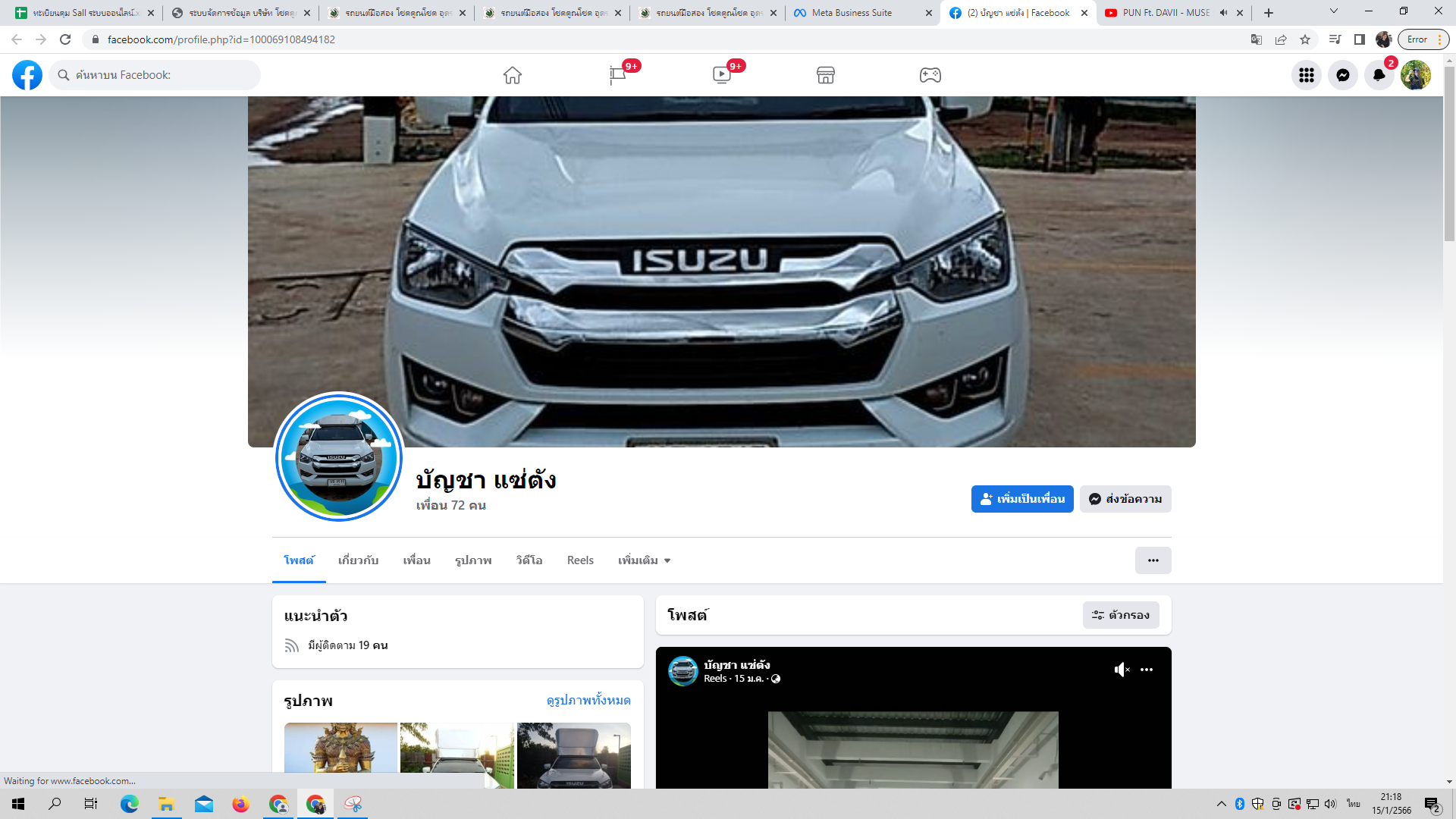This screenshot has height=819, width=1456.
Task: Expand the เพิ่มเติม dropdown tab
Action: [x=644, y=560]
